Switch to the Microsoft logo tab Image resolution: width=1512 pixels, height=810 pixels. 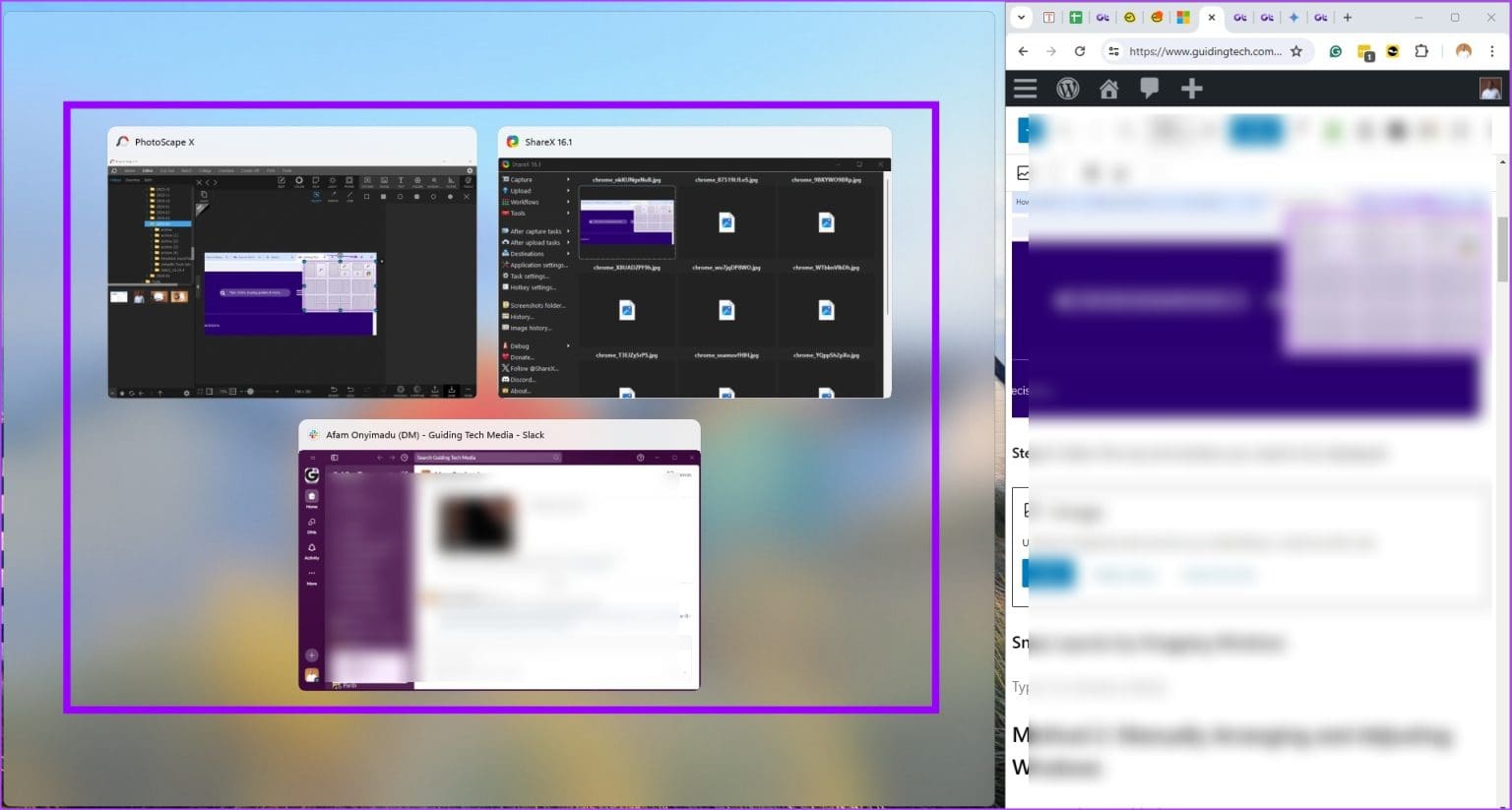click(1183, 17)
